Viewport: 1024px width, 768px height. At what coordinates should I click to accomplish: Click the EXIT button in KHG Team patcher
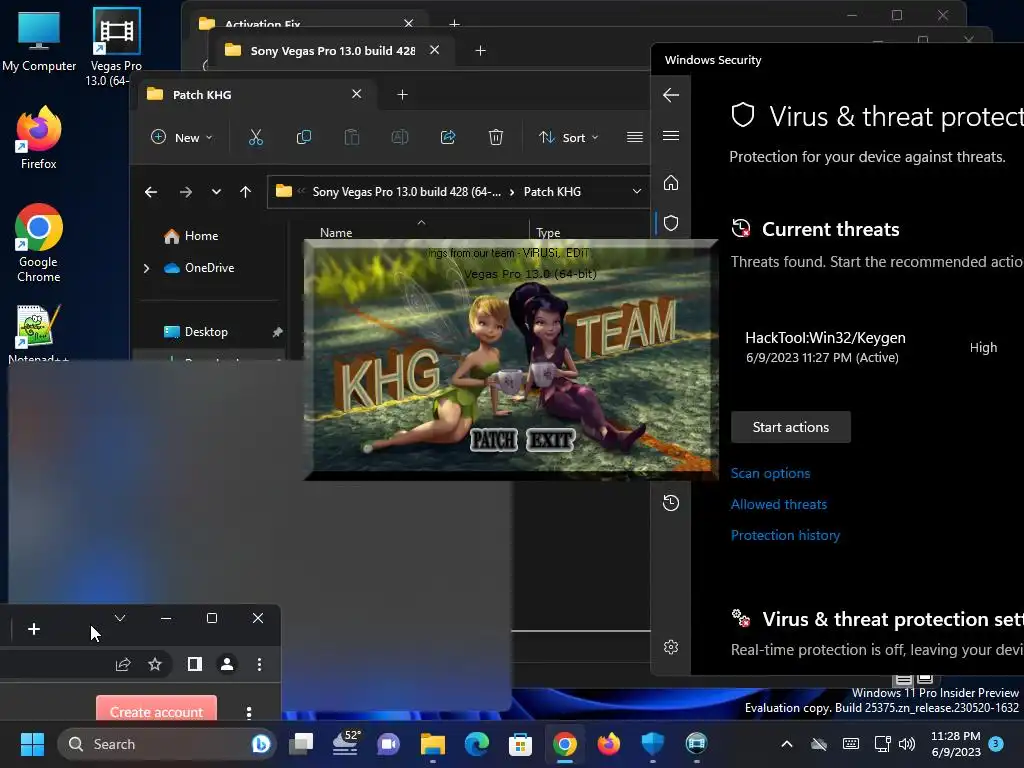point(551,440)
